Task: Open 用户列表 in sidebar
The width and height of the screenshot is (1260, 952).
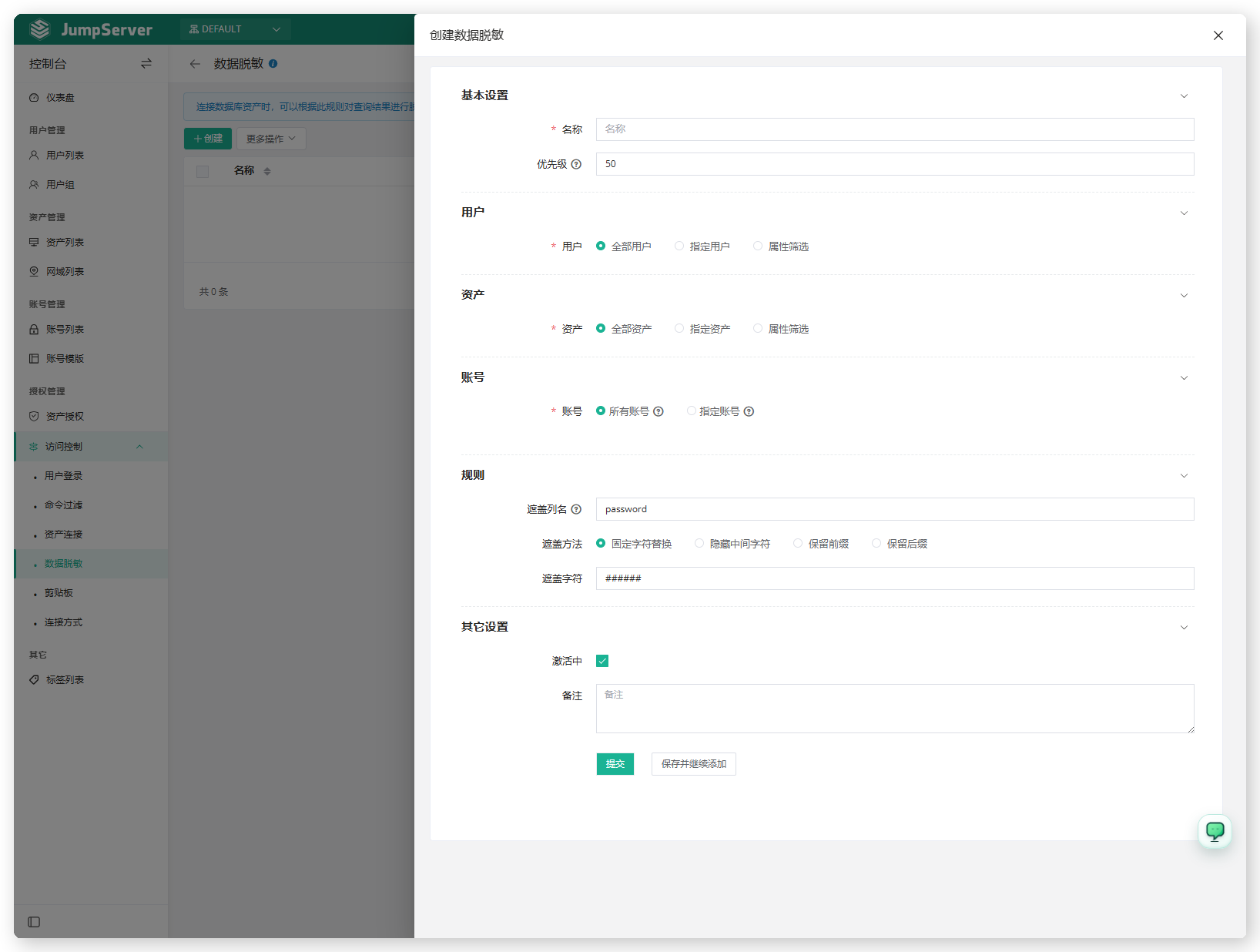Action: click(x=91, y=156)
